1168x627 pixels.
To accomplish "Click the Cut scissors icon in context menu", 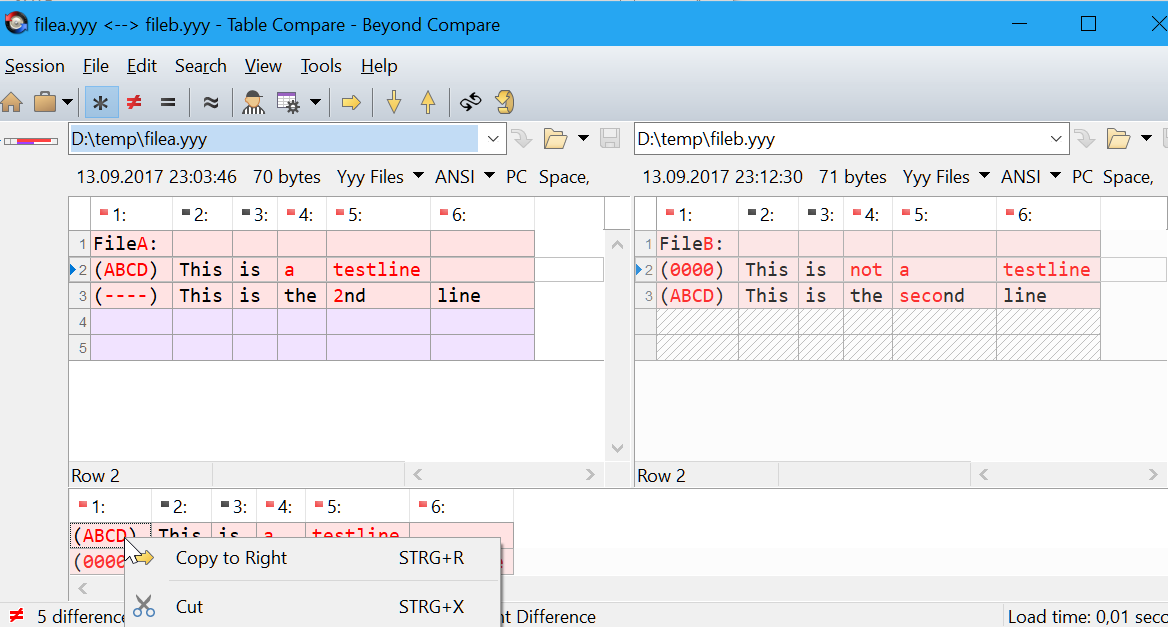I will (144, 607).
